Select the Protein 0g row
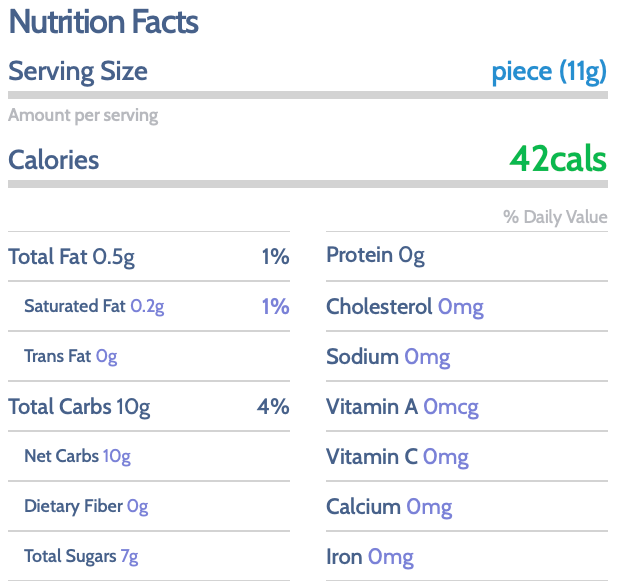 [x=467, y=256]
